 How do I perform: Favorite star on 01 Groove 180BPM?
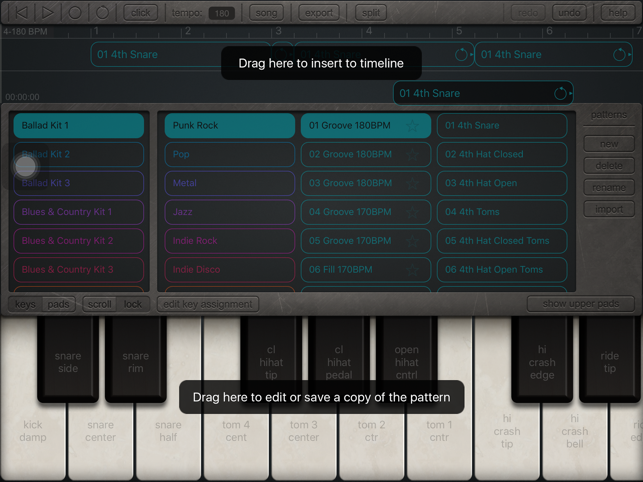pos(412,126)
